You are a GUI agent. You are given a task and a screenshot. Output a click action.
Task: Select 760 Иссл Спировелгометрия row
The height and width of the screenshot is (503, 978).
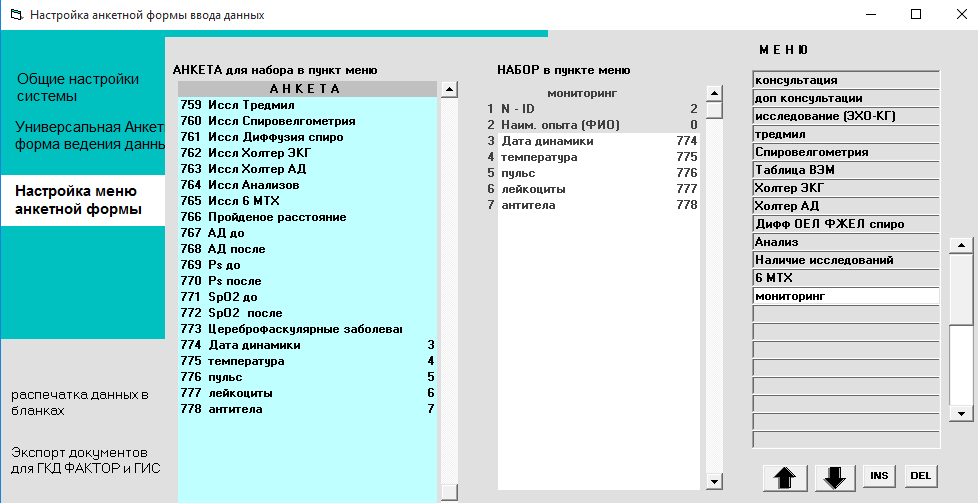click(305, 121)
